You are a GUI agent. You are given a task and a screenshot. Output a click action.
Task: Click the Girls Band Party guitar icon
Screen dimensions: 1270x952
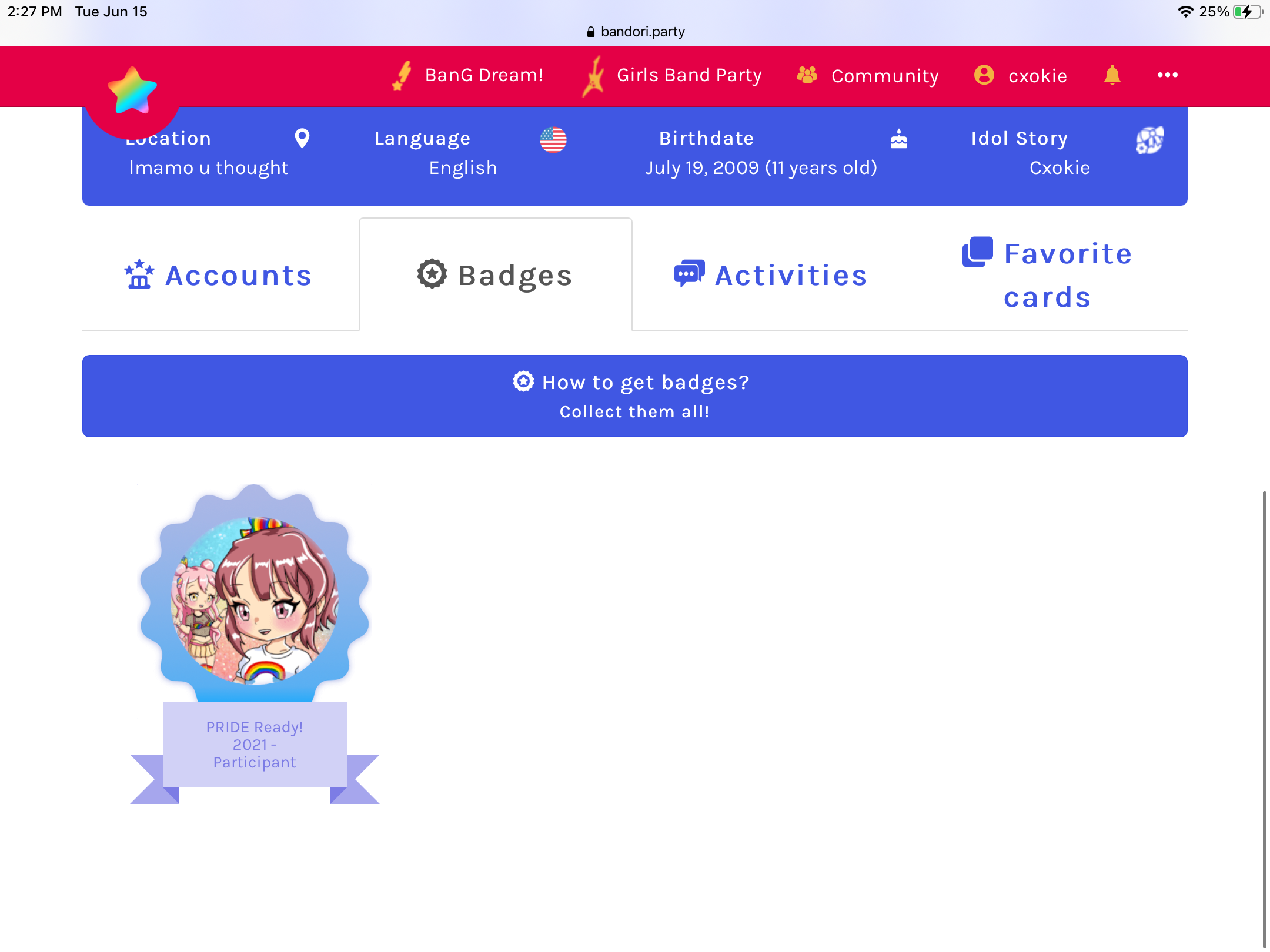pos(594,76)
